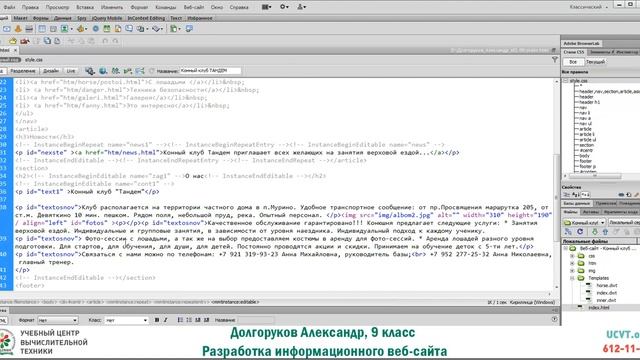This screenshot has height=360, width=640.
Task: Select the style.css related file
Action: [x=33, y=60]
